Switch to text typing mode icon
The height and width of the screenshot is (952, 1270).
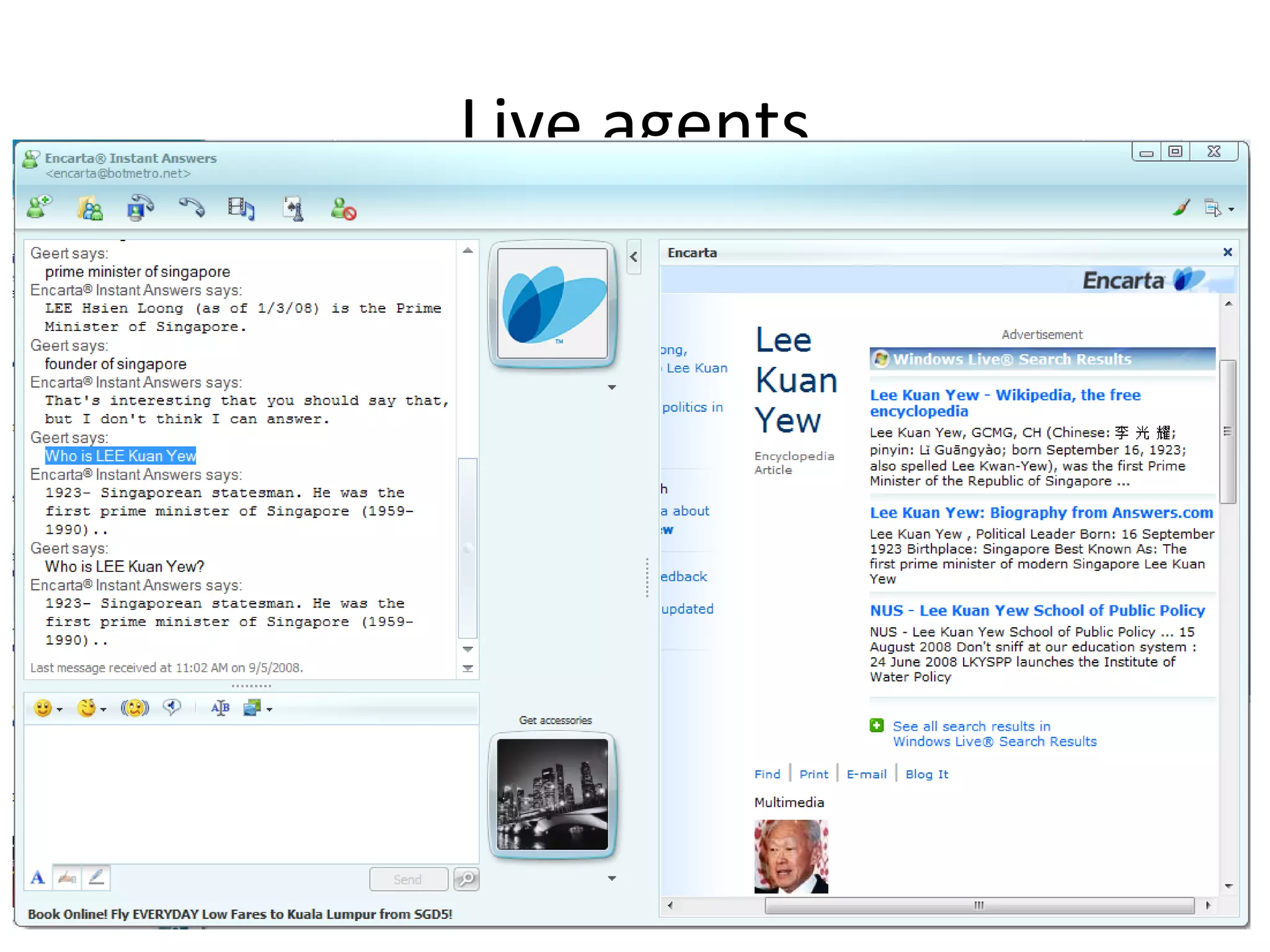click(x=96, y=878)
